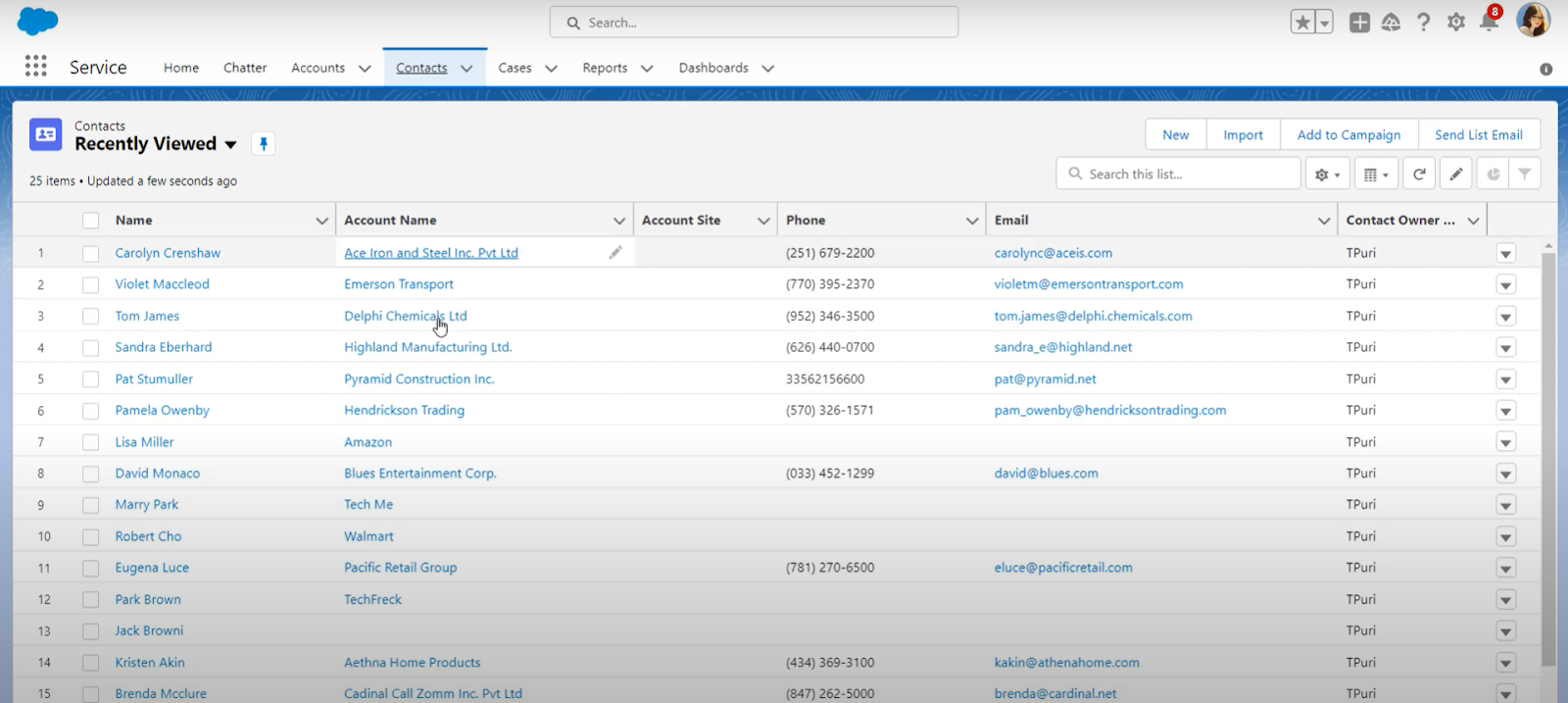The image size is (1568, 703).
Task: Click the Contacts object icon
Action: [x=46, y=134]
